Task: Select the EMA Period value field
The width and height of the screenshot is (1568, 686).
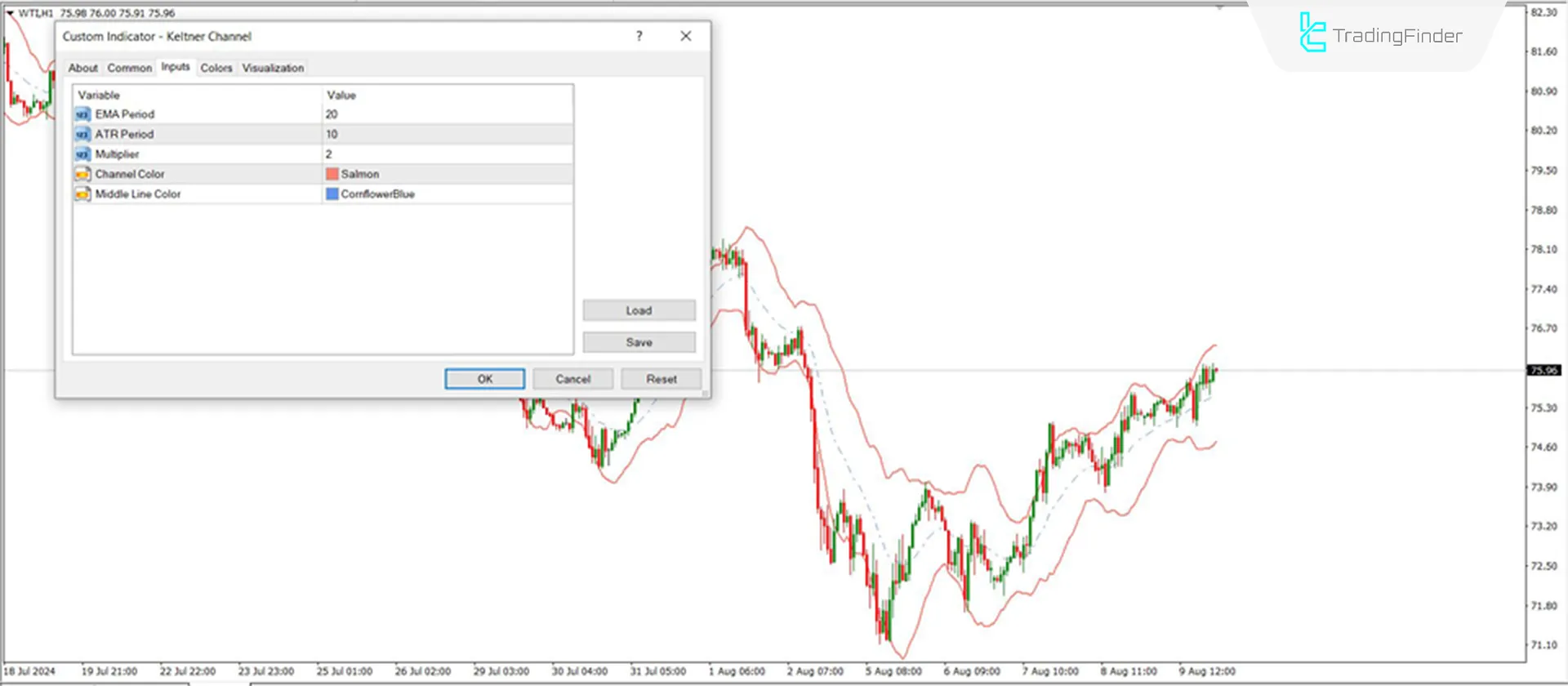Action: point(447,114)
